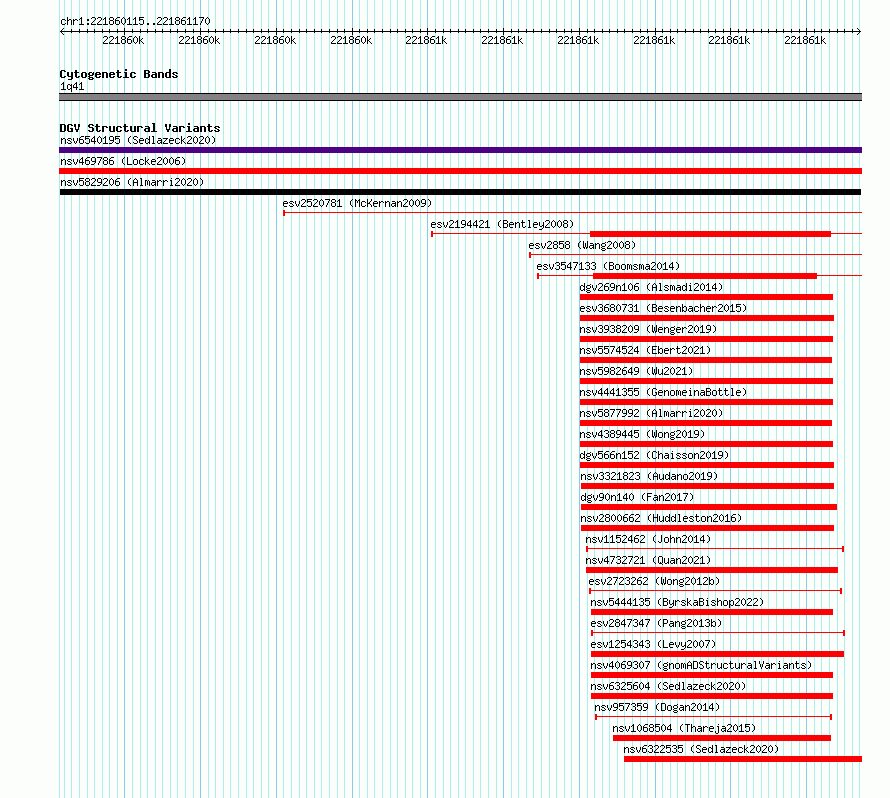The width and height of the screenshot is (890, 798).
Task: Click esv3680731 (Besenbacher2015) label
Action: coord(663,308)
